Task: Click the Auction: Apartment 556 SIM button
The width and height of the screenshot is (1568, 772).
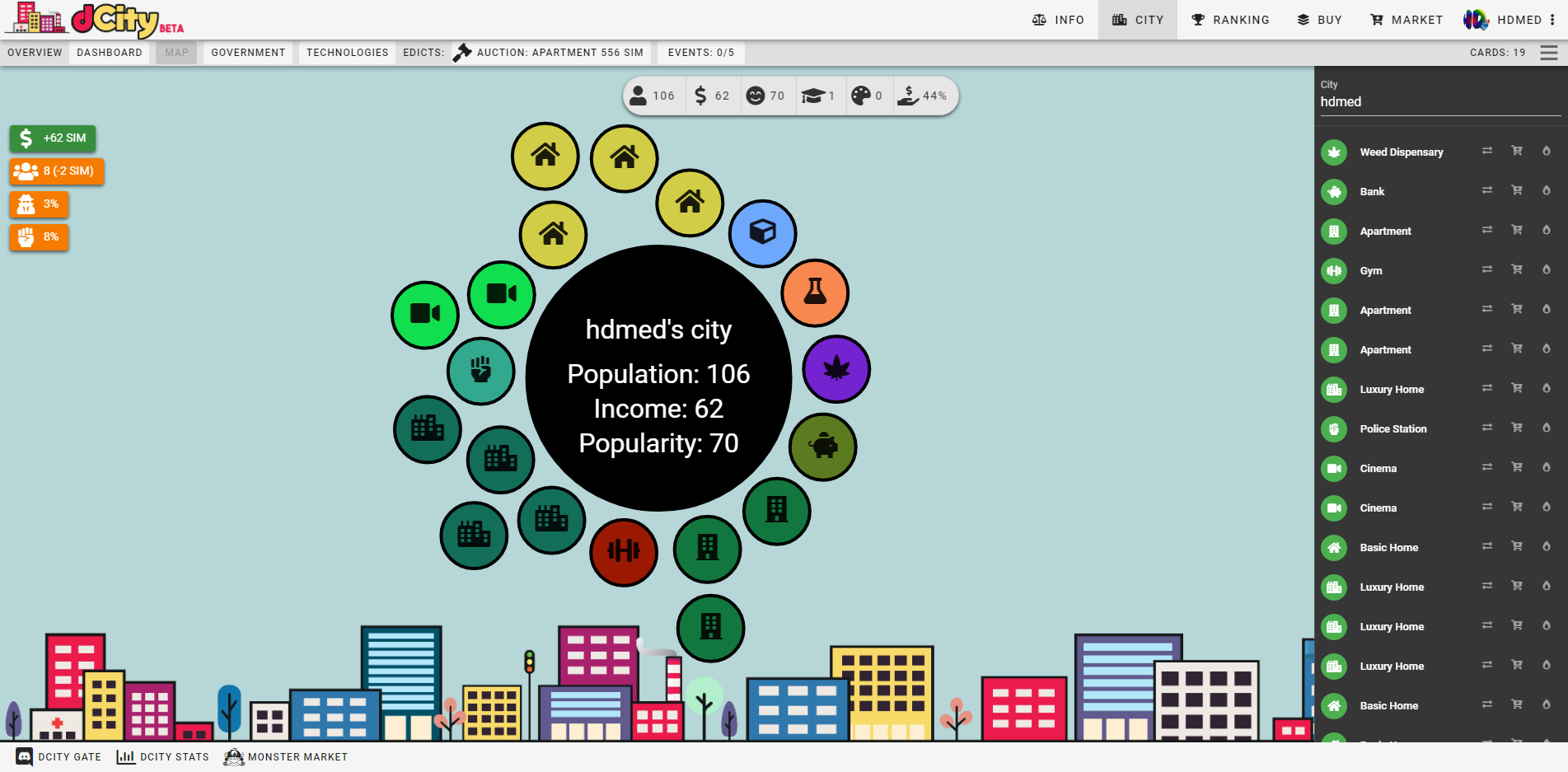Action: pyautogui.click(x=550, y=53)
